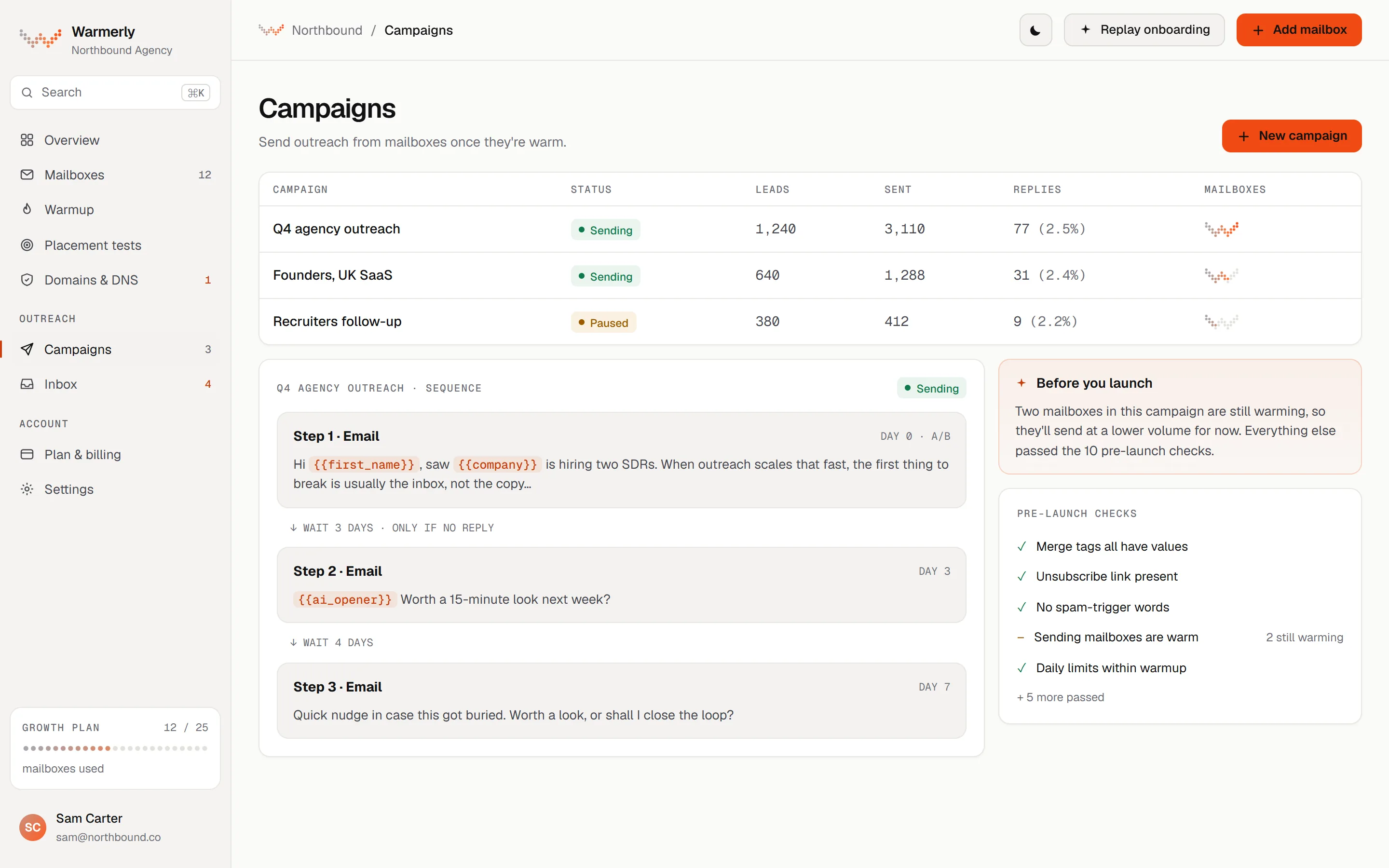1389x868 pixels.
Task: Click the Settings gear icon
Action: tap(27, 489)
